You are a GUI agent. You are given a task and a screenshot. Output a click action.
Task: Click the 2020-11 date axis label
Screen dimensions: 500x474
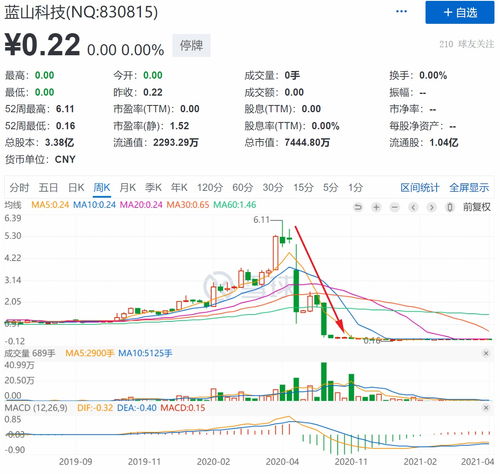click(351, 462)
